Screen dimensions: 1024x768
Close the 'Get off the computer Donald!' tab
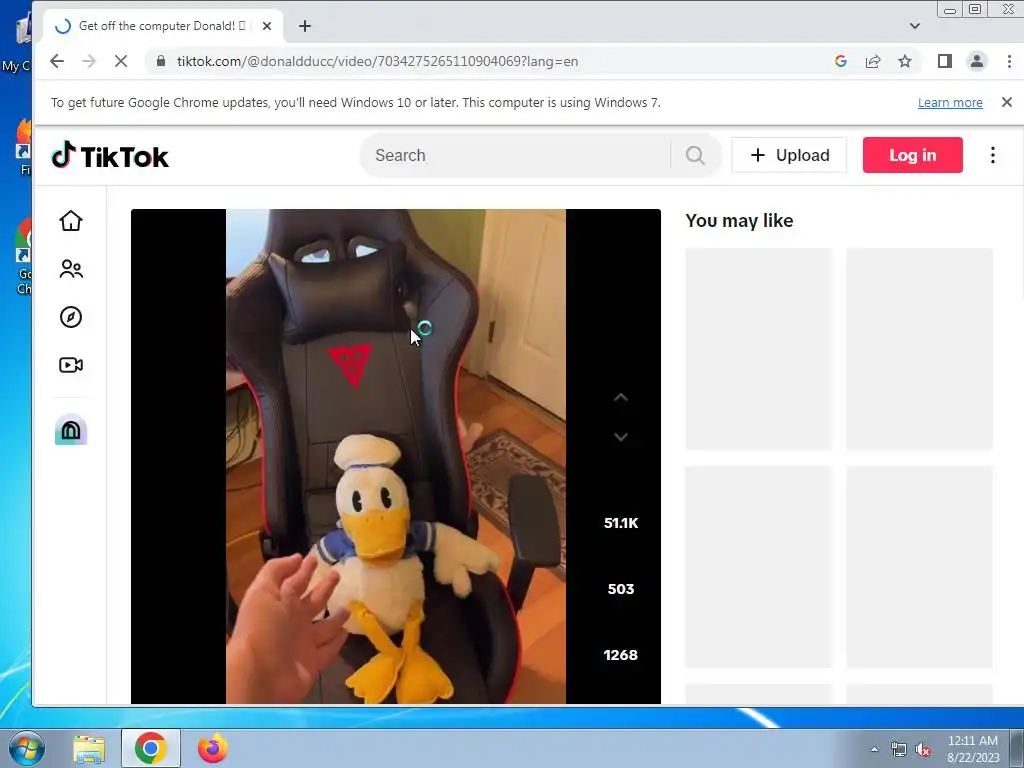[266, 26]
